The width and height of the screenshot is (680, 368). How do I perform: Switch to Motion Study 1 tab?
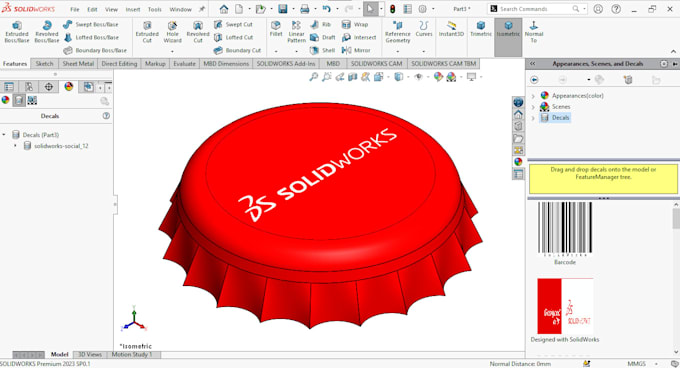click(x=132, y=355)
